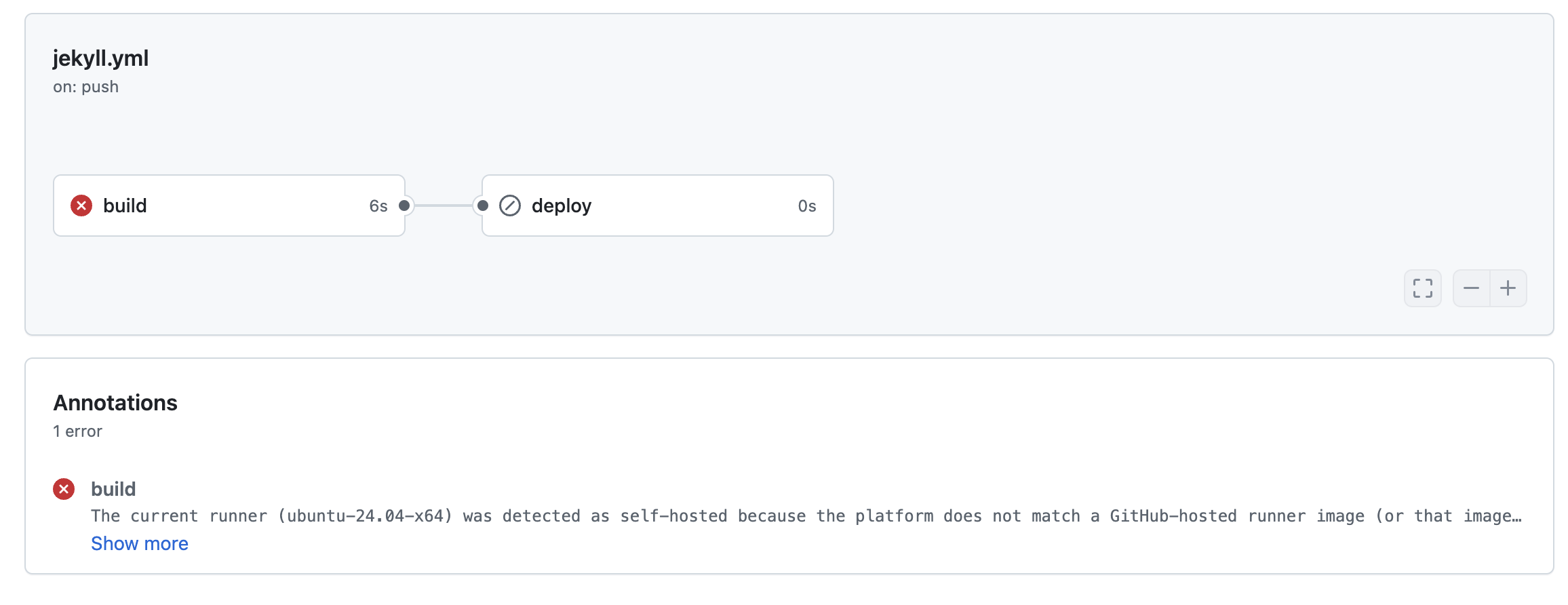The height and width of the screenshot is (605, 1568).
Task: Click the jekyll.yml workflow title
Action: coord(100,58)
